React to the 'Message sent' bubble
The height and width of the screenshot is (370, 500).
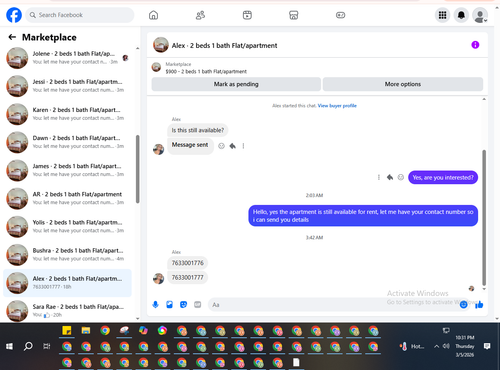coord(221,146)
